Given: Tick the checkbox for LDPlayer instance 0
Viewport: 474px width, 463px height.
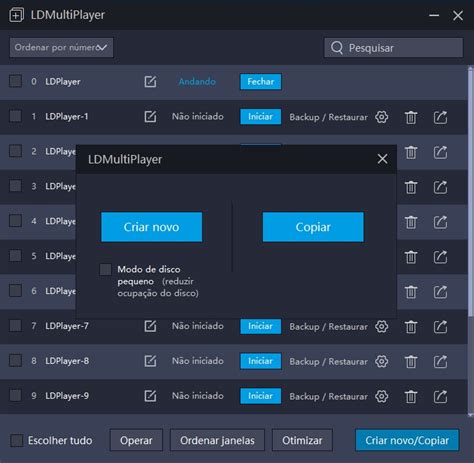Looking at the screenshot, I should [x=15, y=81].
